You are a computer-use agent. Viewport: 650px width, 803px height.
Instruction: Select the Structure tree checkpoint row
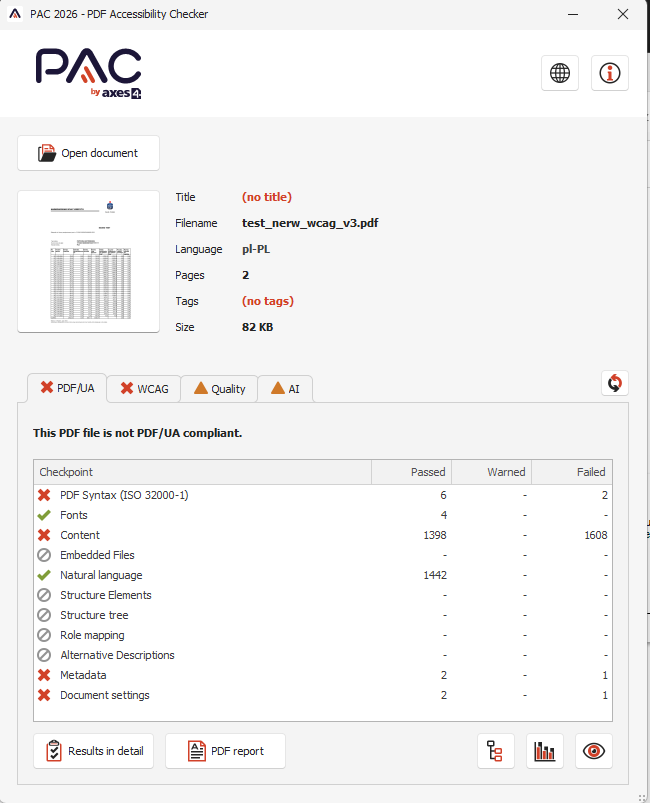323,615
